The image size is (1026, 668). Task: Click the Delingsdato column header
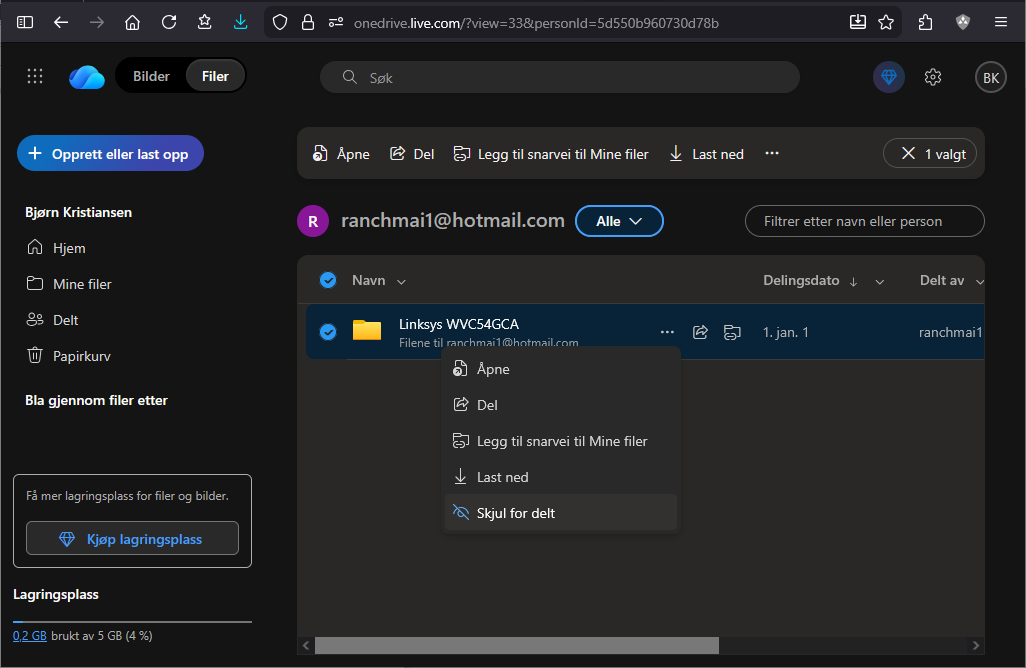pyautogui.click(x=801, y=280)
